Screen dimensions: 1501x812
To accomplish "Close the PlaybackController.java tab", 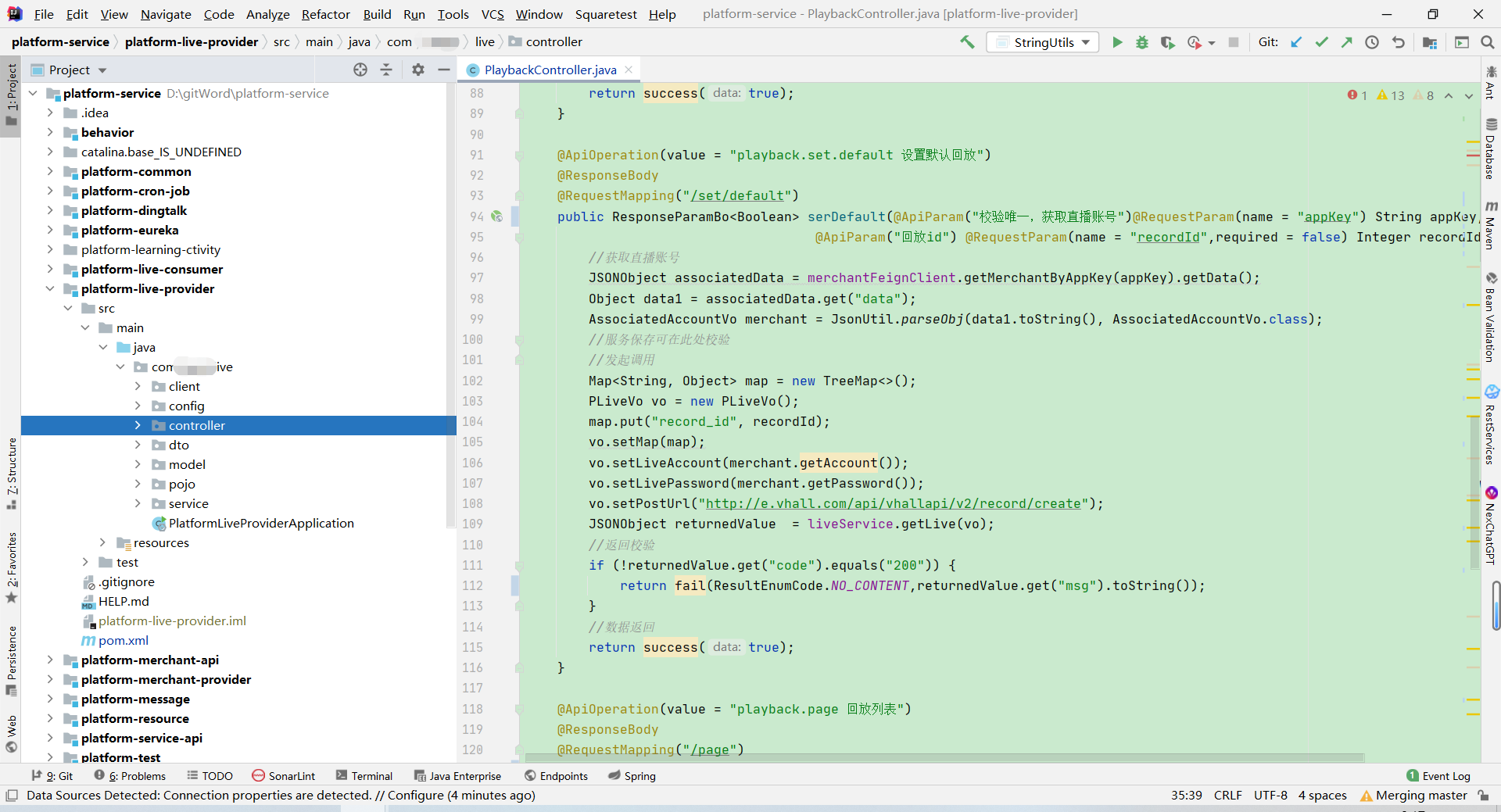I will pyautogui.click(x=629, y=70).
